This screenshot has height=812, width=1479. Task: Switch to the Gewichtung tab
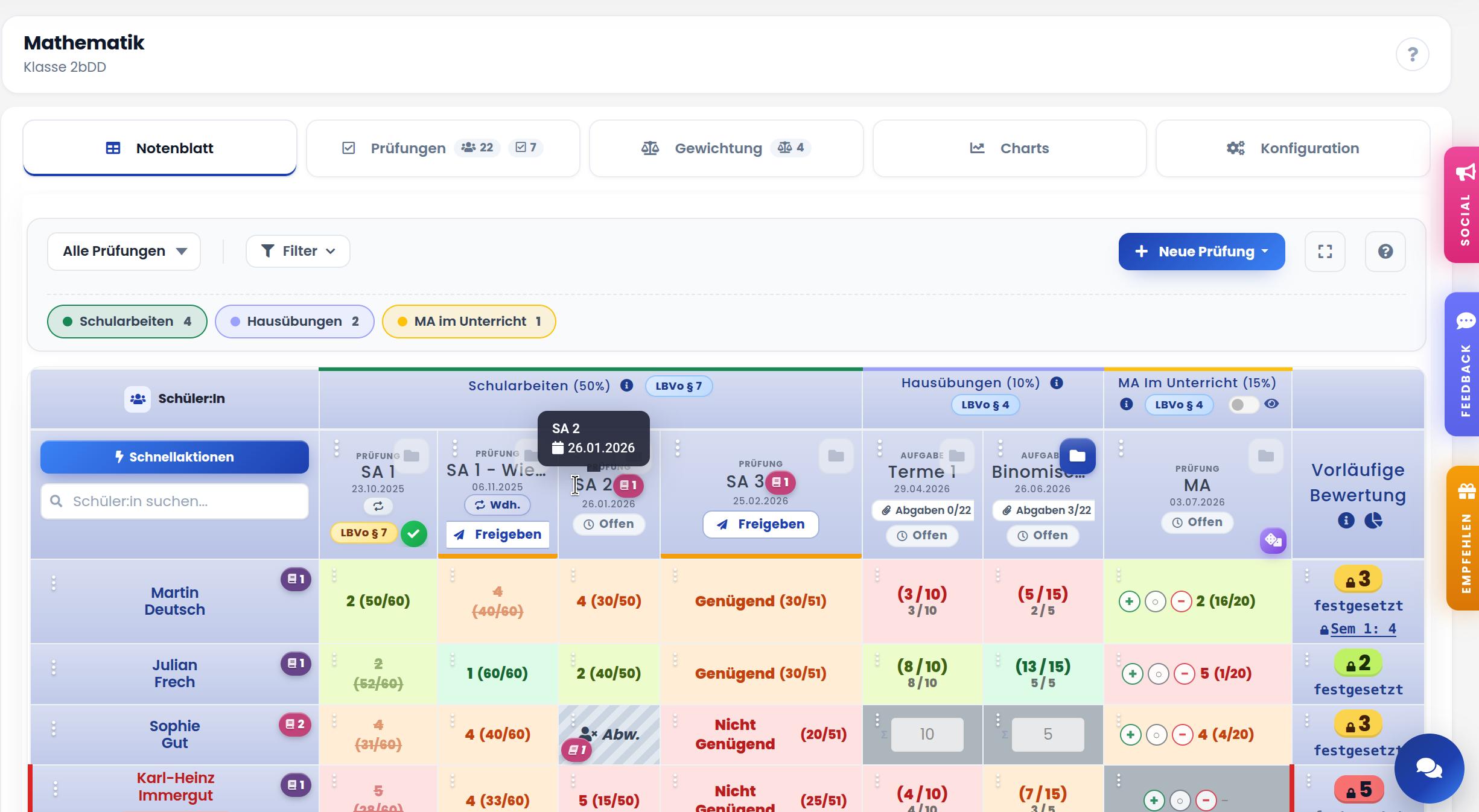pyautogui.click(x=726, y=148)
